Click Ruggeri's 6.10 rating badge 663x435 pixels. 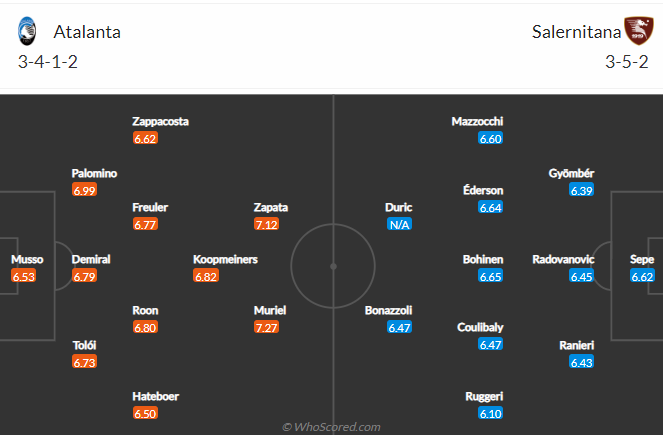(x=490, y=413)
